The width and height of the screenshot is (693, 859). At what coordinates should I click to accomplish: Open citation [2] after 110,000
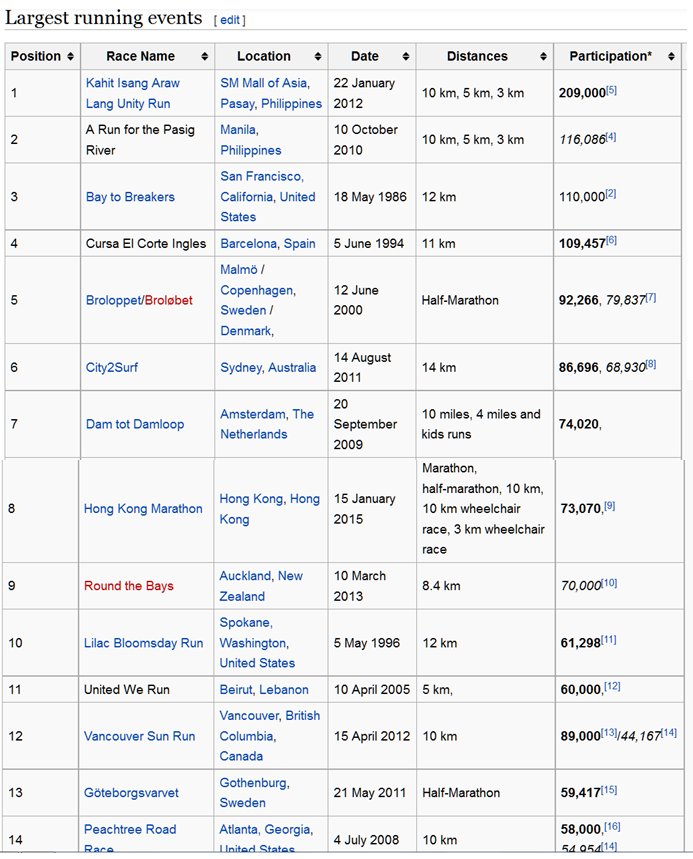click(611, 194)
